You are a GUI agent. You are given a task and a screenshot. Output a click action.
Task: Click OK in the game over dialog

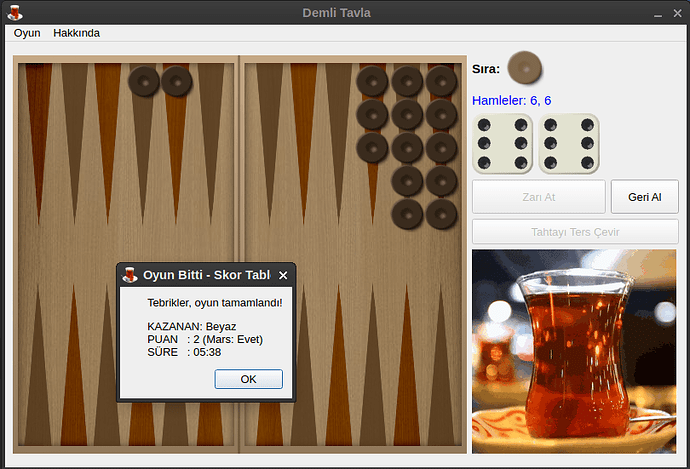tap(248, 379)
